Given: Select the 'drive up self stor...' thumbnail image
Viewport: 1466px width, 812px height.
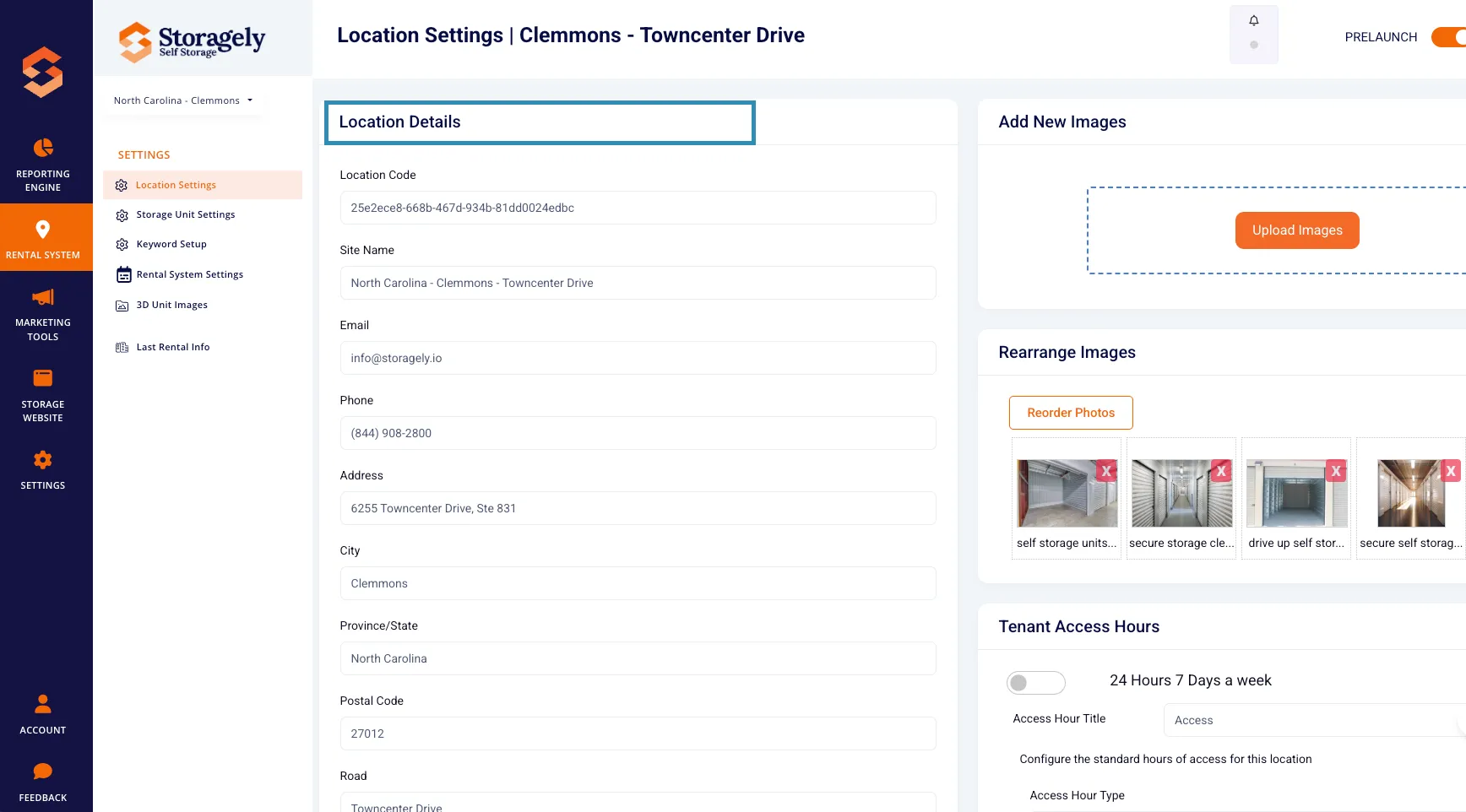Looking at the screenshot, I should click(1296, 494).
